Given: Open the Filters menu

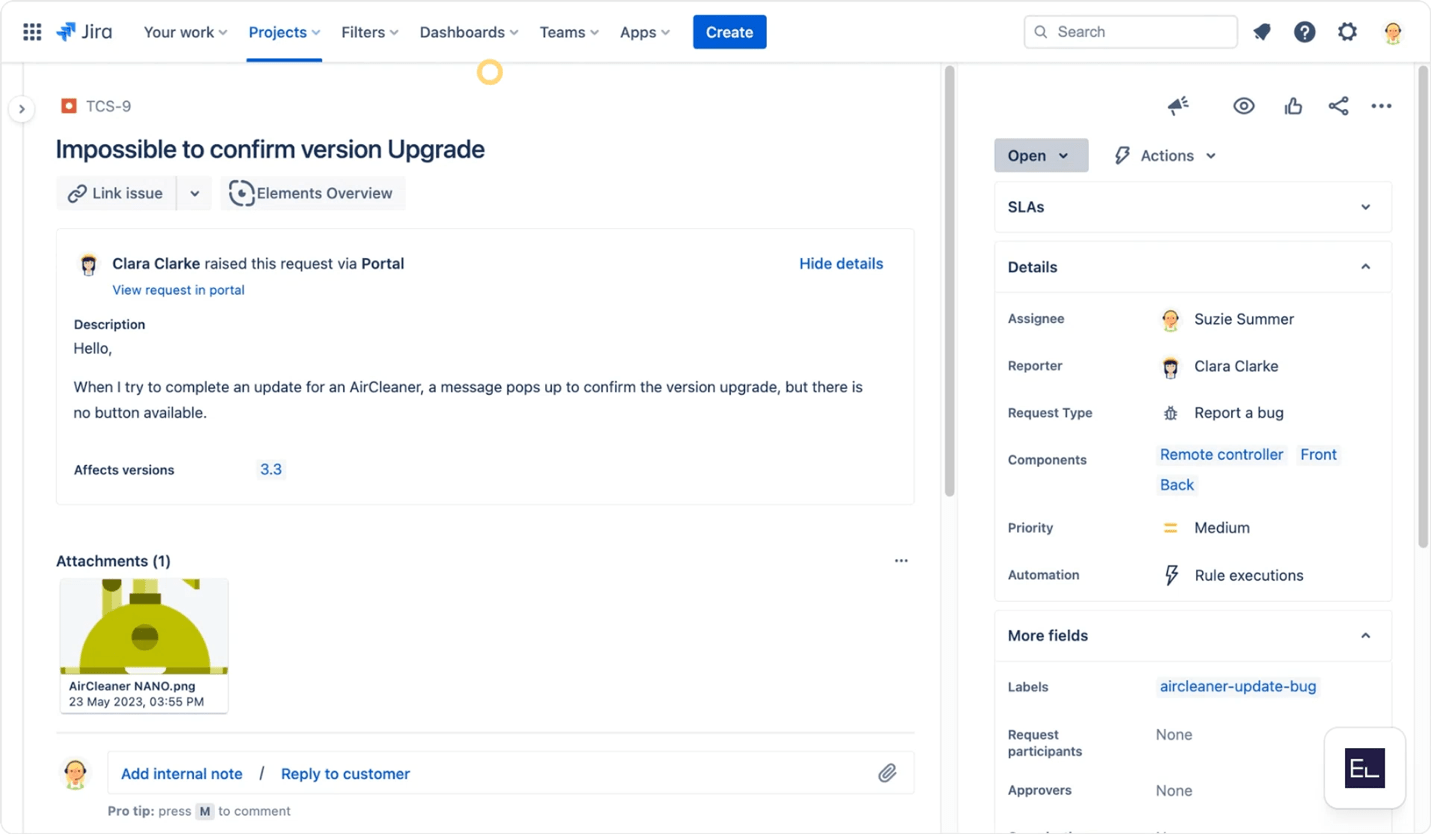Looking at the screenshot, I should point(369,32).
